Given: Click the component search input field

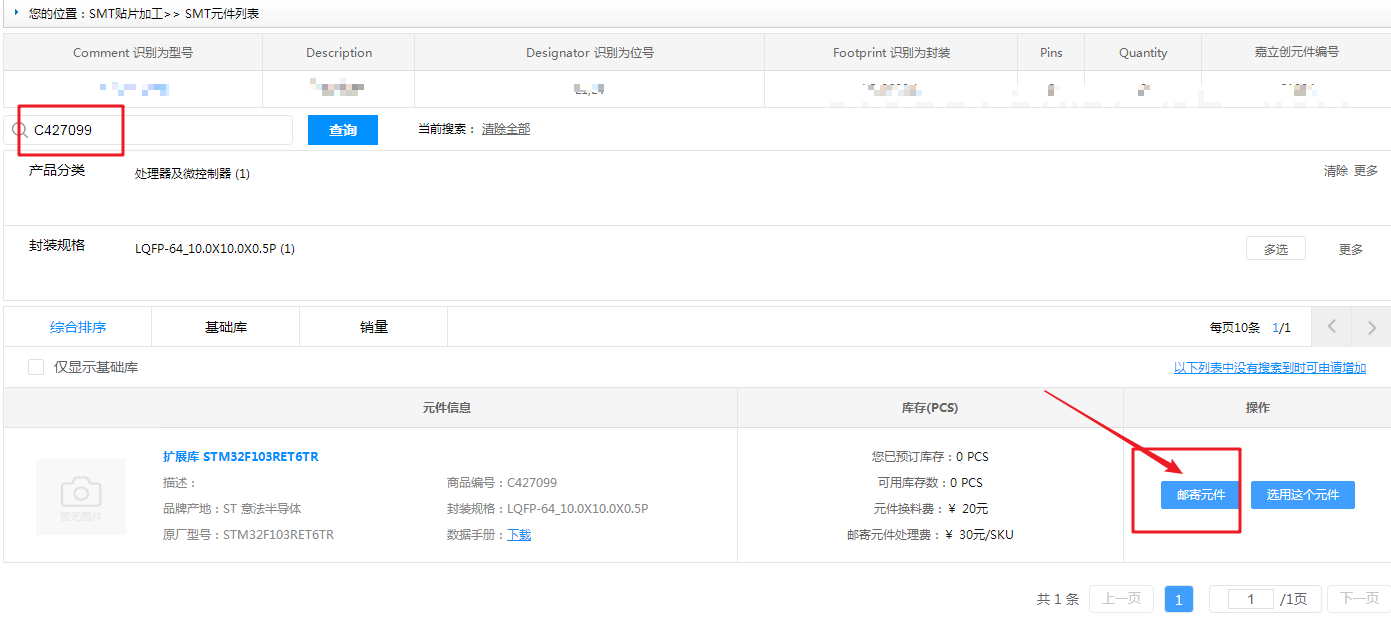Looking at the screenshot, I should click(x=160, y=130).
